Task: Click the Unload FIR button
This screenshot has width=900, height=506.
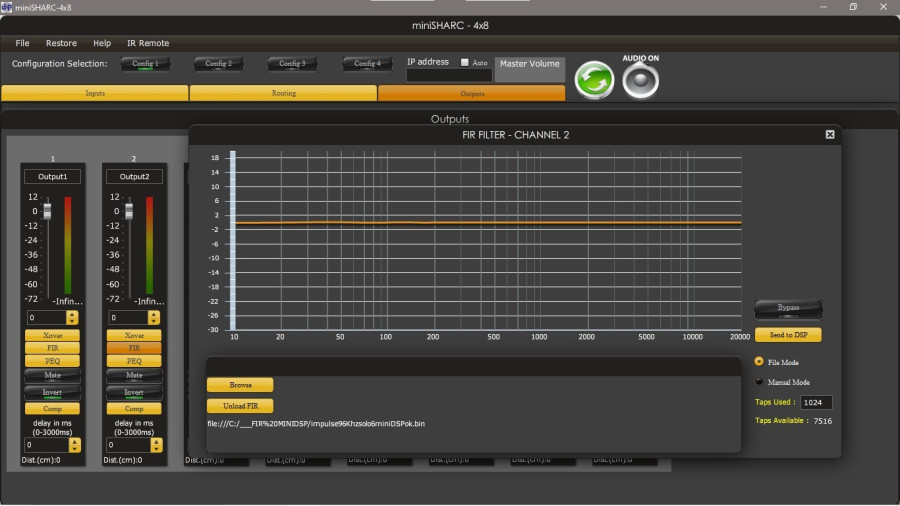Action: click(x=240, y=406)
